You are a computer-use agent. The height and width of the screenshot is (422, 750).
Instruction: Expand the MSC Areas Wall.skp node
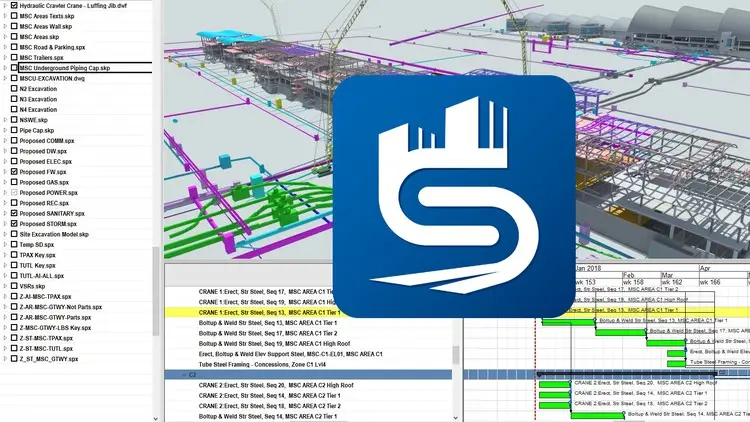(5, 26)
